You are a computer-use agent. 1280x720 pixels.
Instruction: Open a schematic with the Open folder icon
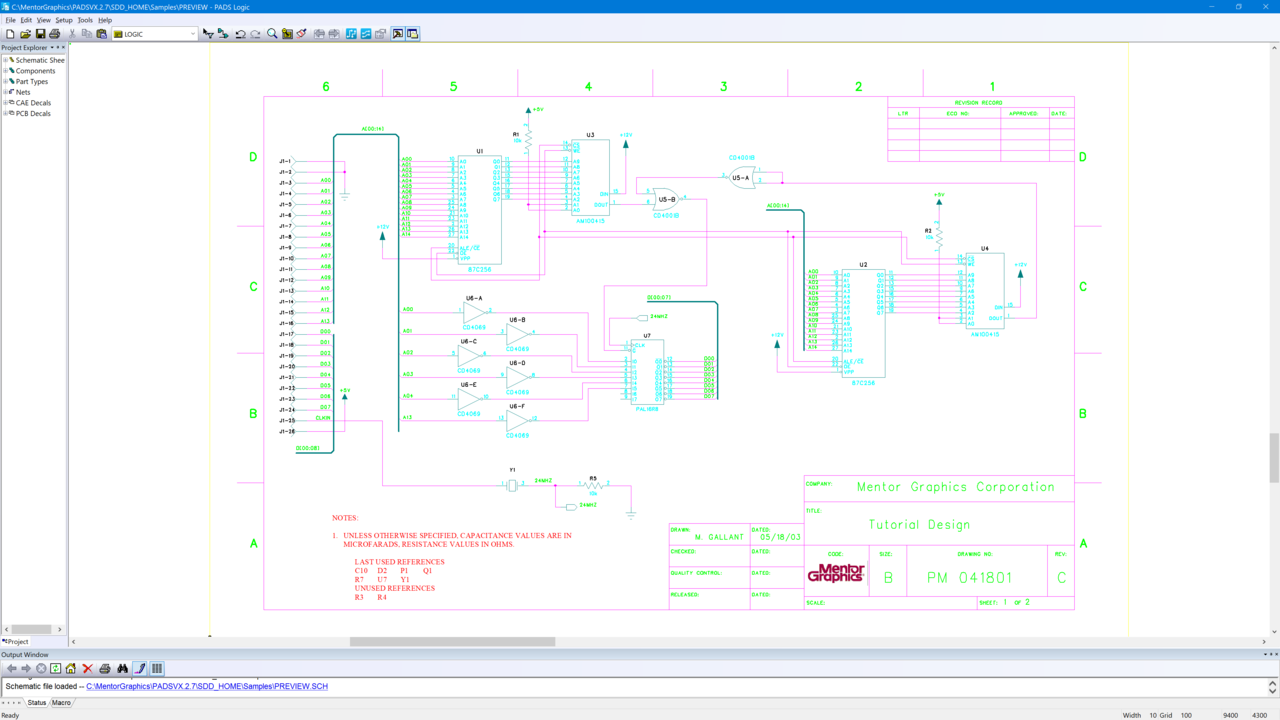coord(25,34)
